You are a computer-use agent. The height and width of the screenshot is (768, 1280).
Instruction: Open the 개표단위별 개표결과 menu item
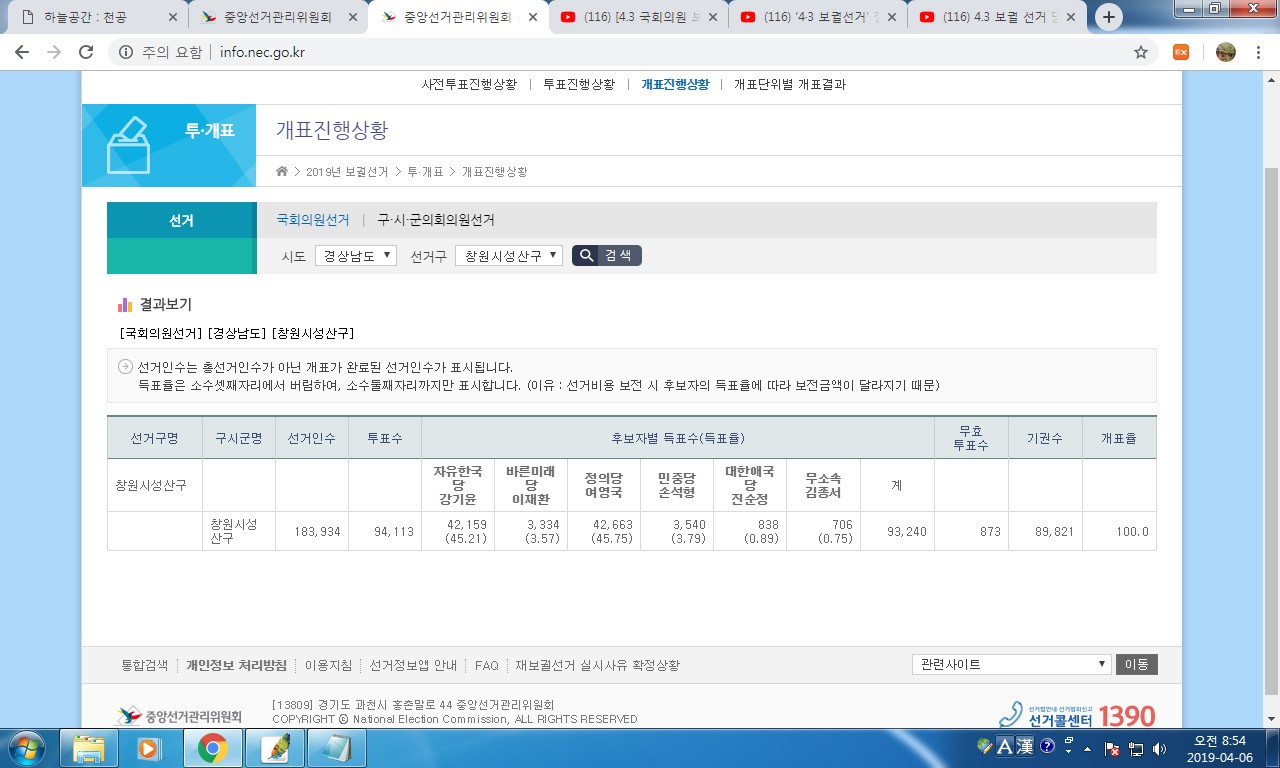789,85
